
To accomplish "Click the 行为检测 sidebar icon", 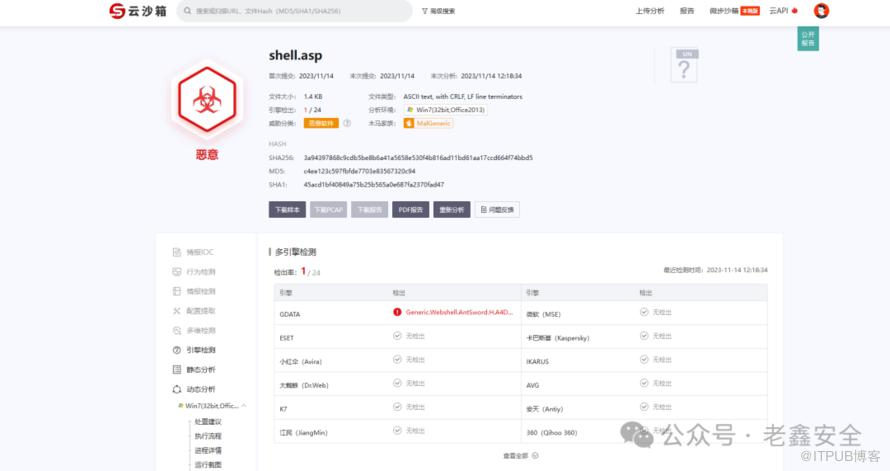I will coord(177,272).
